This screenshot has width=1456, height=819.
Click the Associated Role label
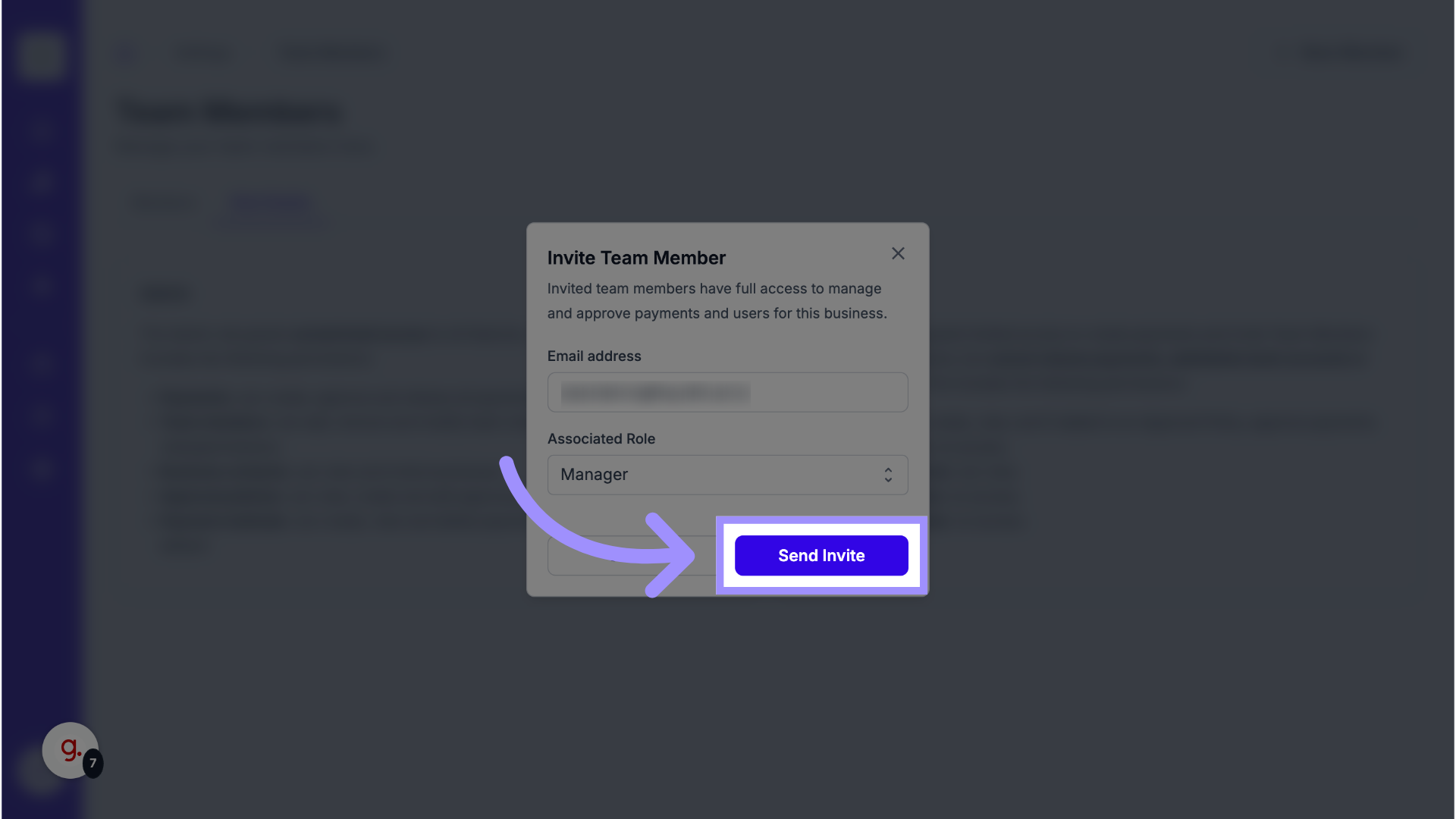[x=601, y=439]
